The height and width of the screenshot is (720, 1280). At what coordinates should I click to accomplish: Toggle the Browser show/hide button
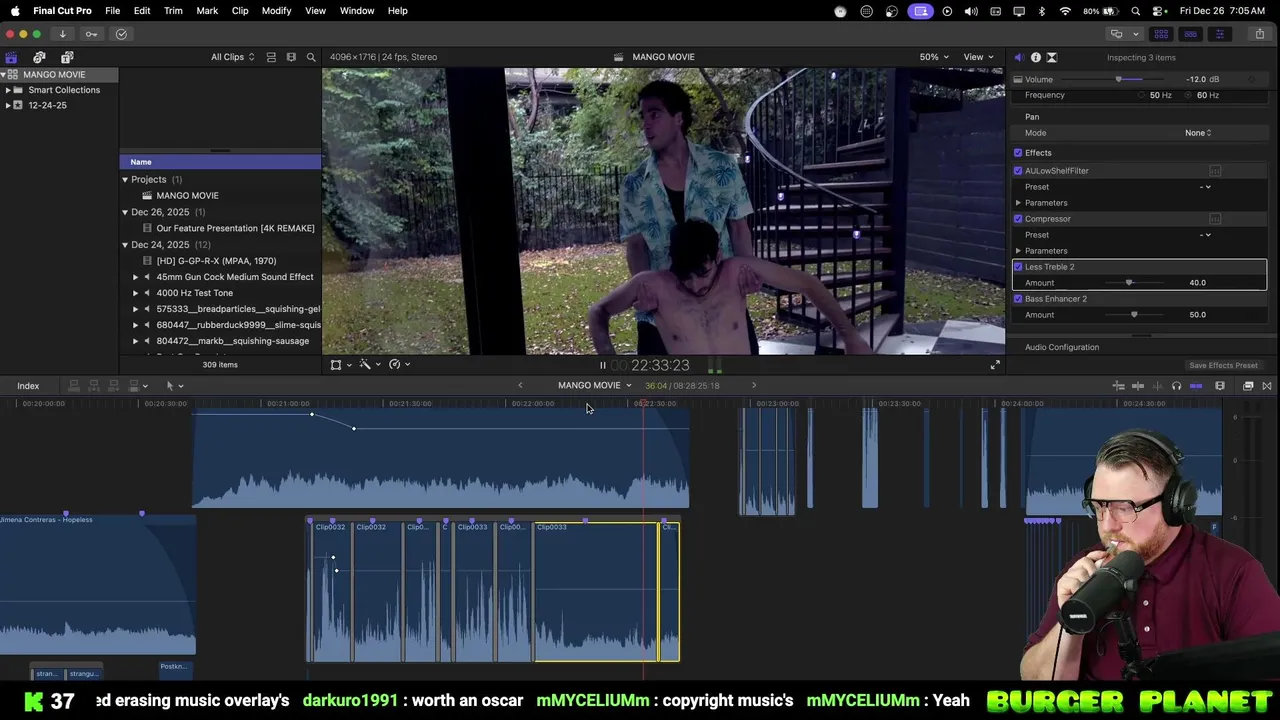1161,34
